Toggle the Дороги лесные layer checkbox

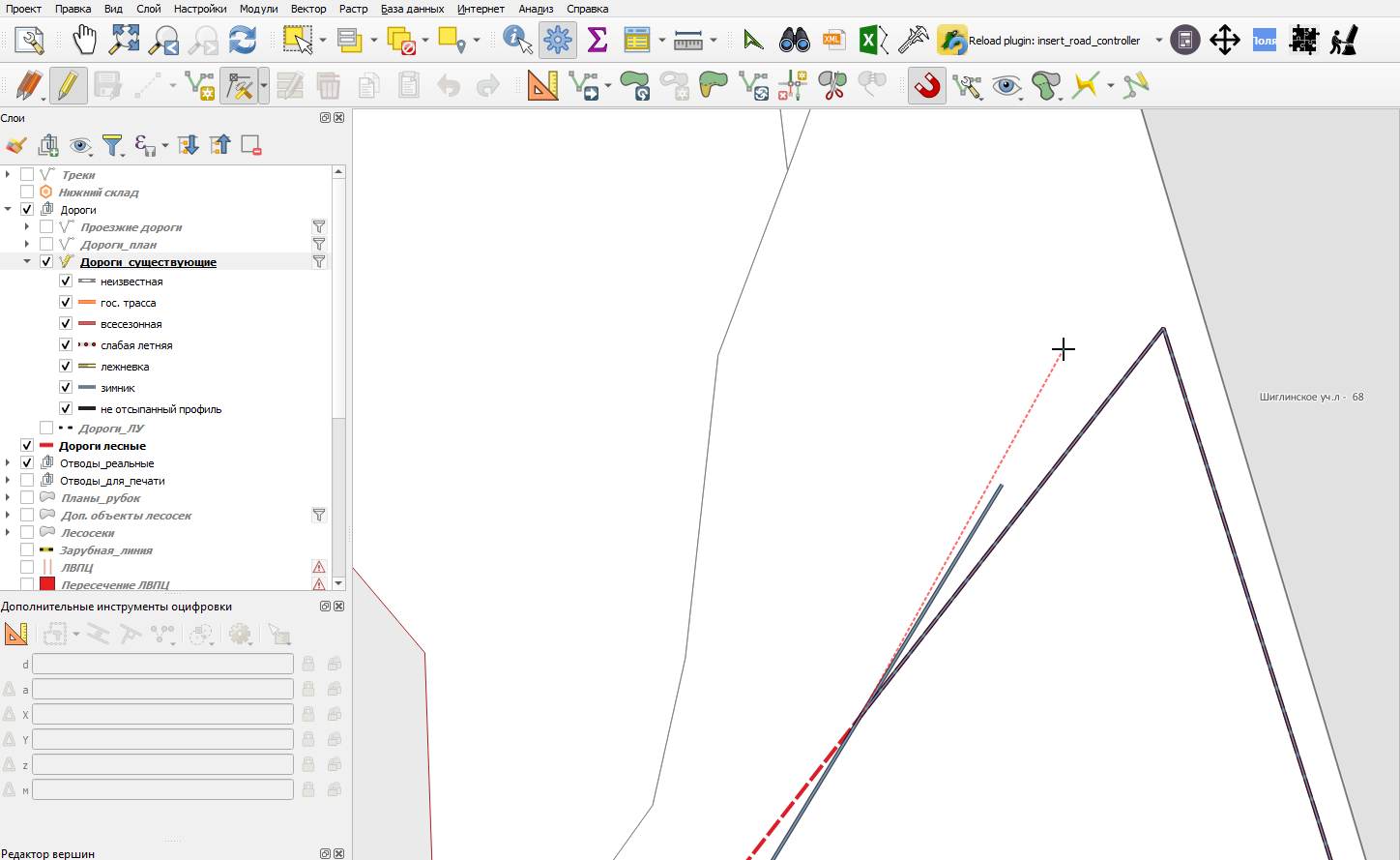(x=27, y=446)
